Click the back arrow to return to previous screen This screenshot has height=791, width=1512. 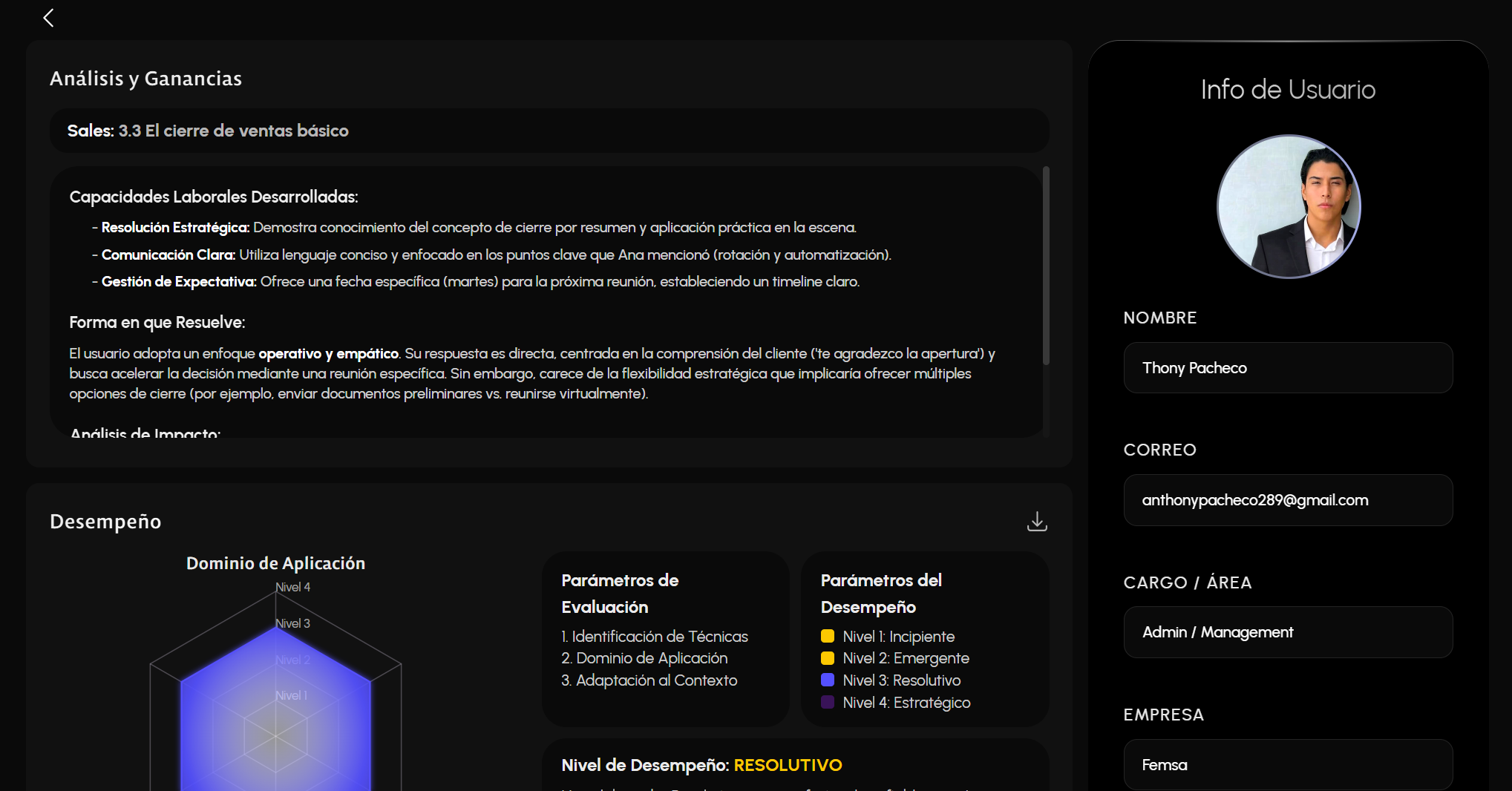[48, 17]
